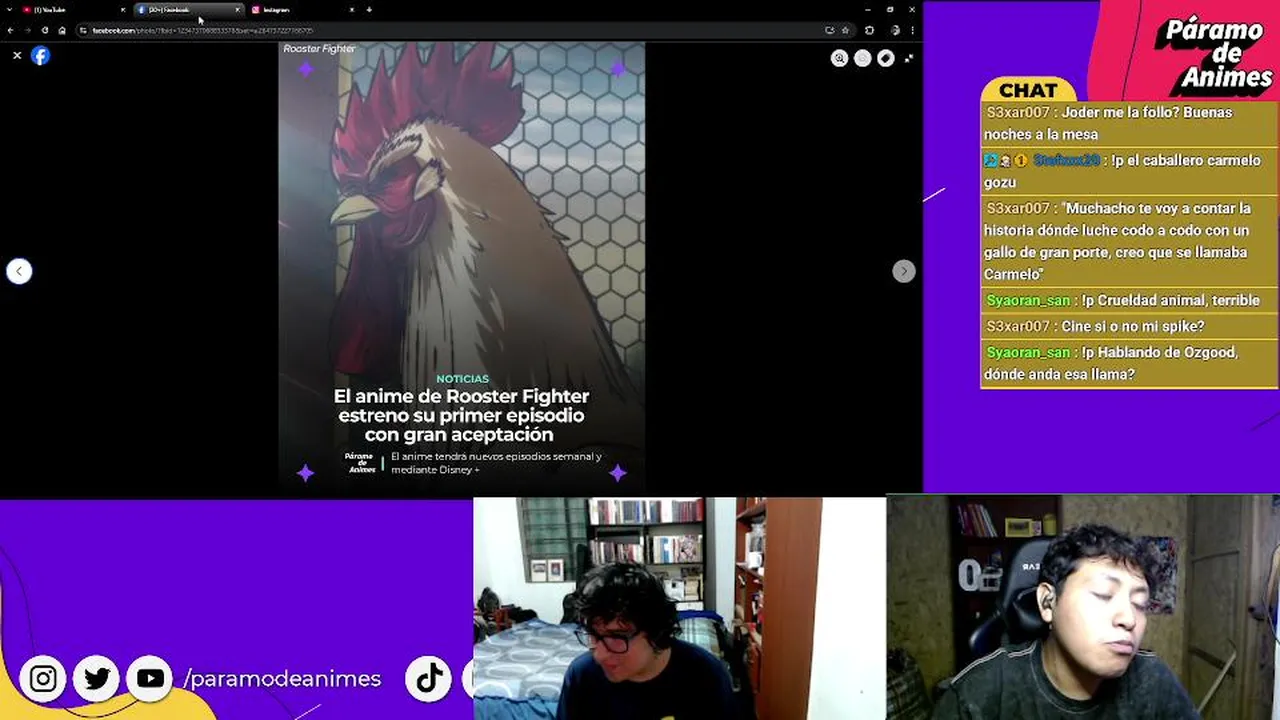Click the CHAT header label

pyautogui.click(x=1028, y=91)
